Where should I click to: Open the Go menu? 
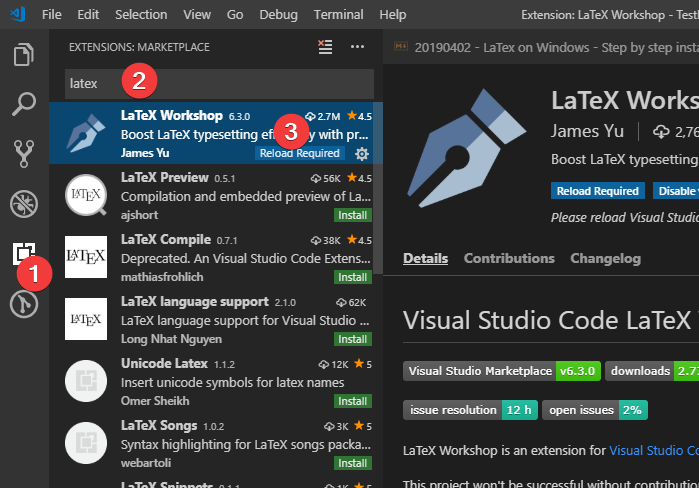point(234,14)
